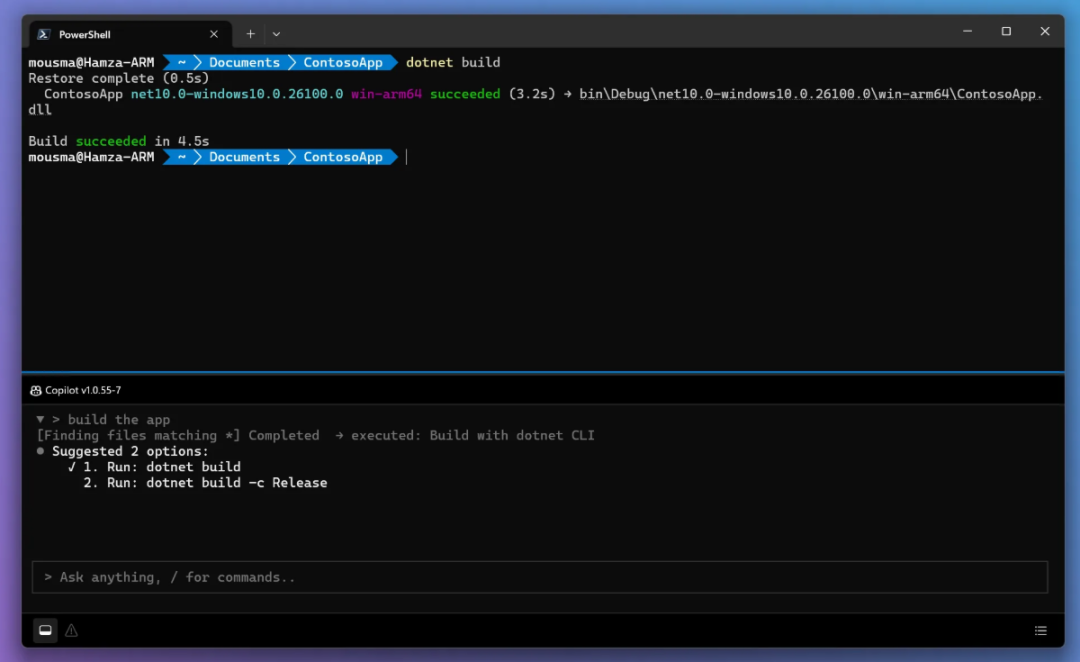Click 'Restore complete (0.5s)' line

pos(118,79)
